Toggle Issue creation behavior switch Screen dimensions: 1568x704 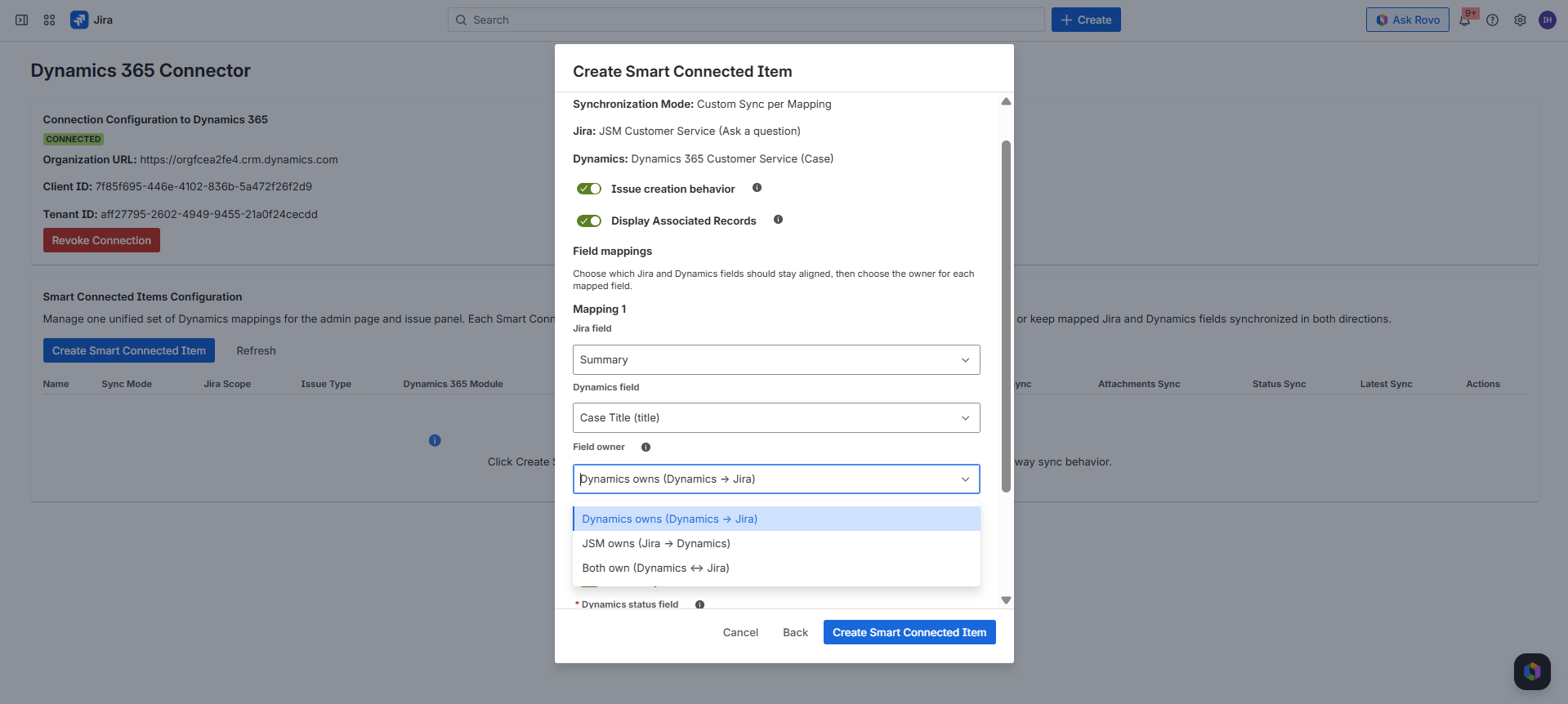pos(589,189)
